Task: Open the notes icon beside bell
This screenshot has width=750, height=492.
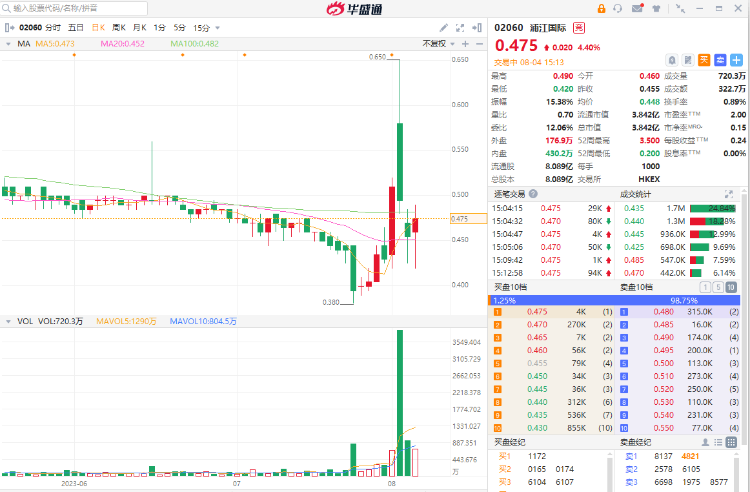Action: coord(688,60)
